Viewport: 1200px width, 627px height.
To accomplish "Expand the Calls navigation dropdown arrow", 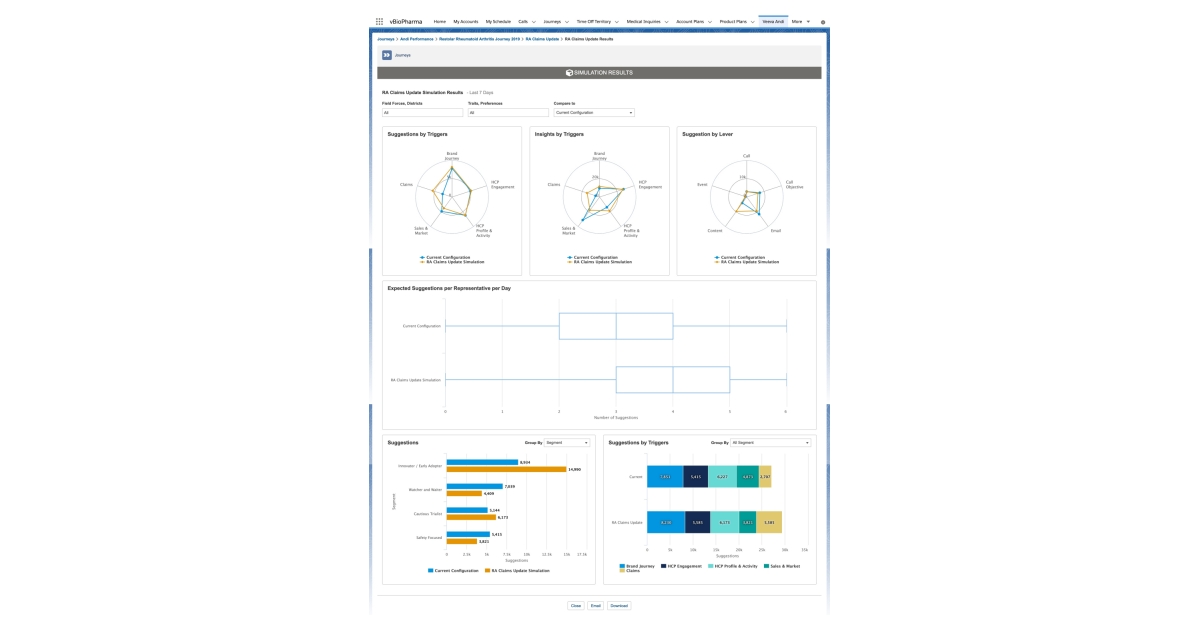I will coord(534,21).
